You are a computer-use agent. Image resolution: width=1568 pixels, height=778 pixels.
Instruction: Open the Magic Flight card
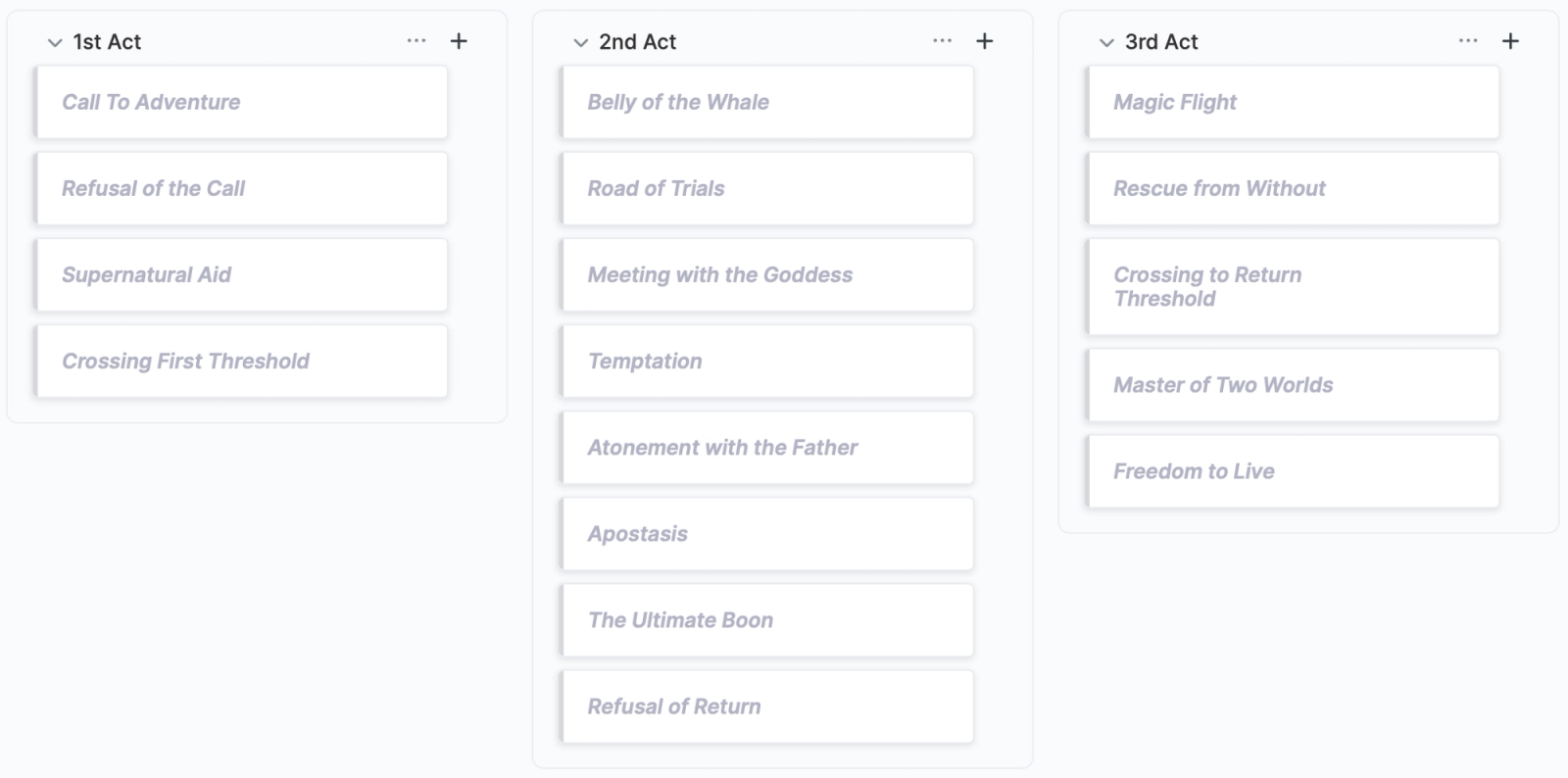(1293, 102)
